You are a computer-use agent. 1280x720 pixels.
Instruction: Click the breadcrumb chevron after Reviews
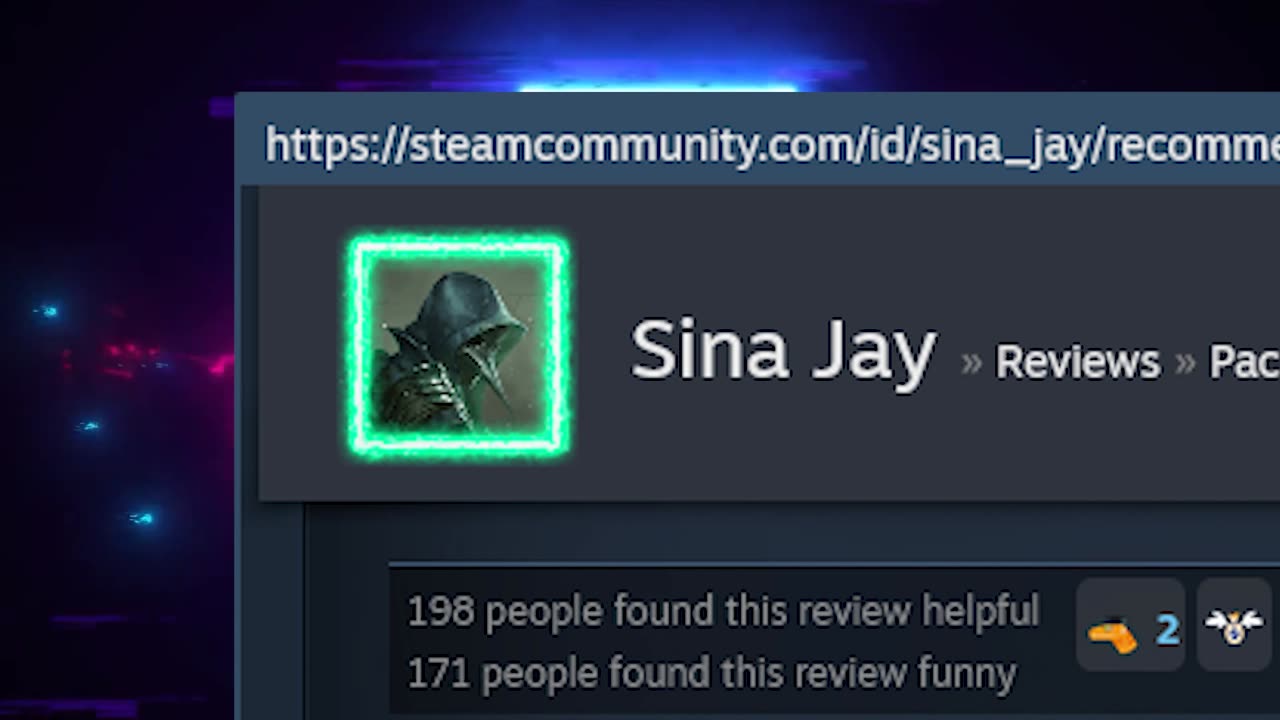pyautogui.click(x=1185, y=362)
